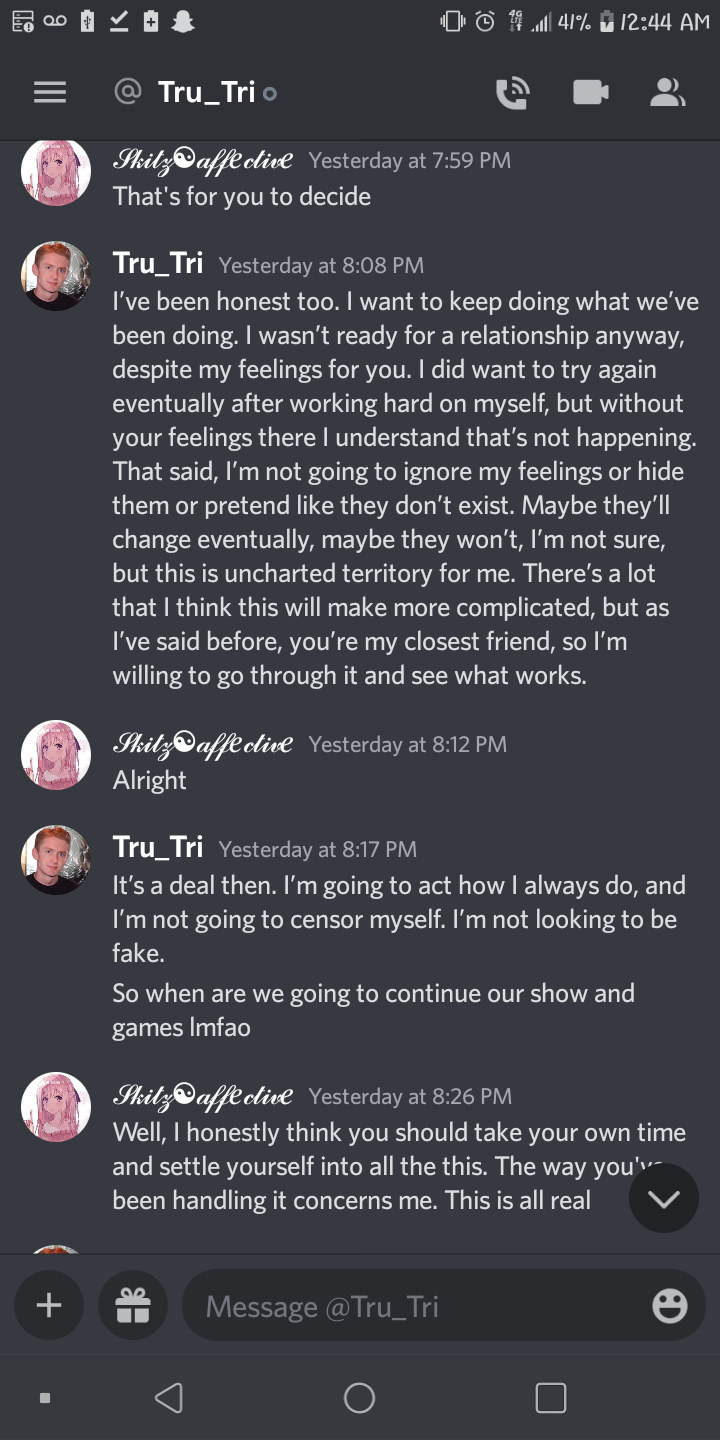The width and height of the screenshot is (720, 1440).
Task: Start a video call
Action: click(x=591, y=93)
